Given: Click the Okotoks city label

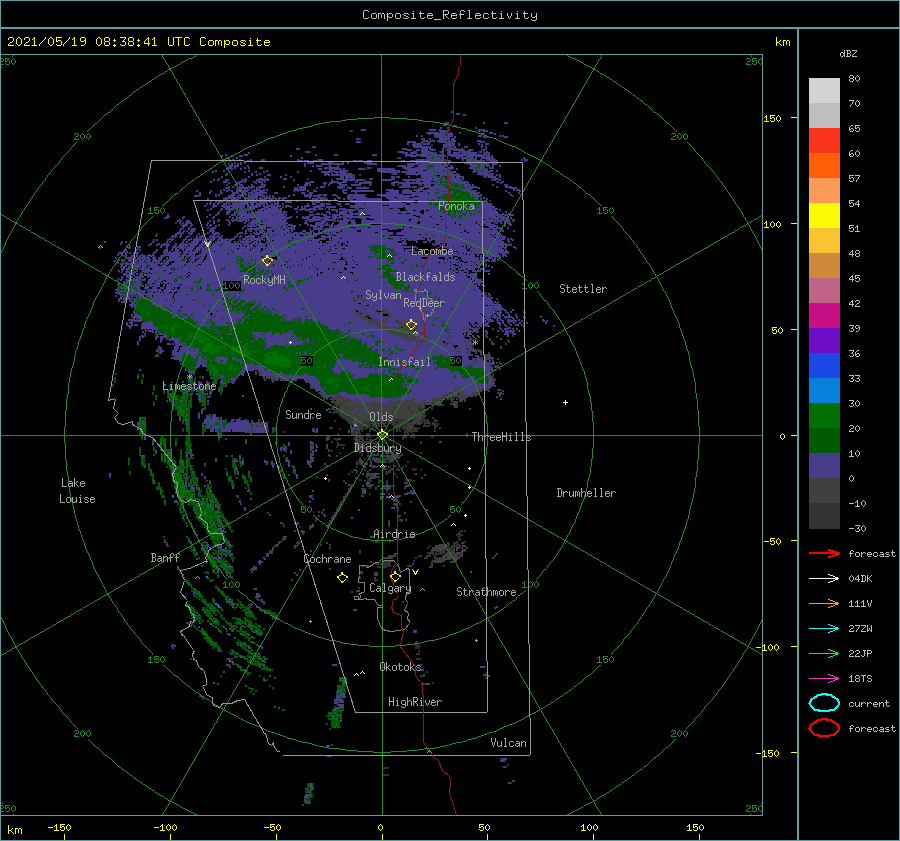Looking at the screenshot, I should (x=400, y=666).
